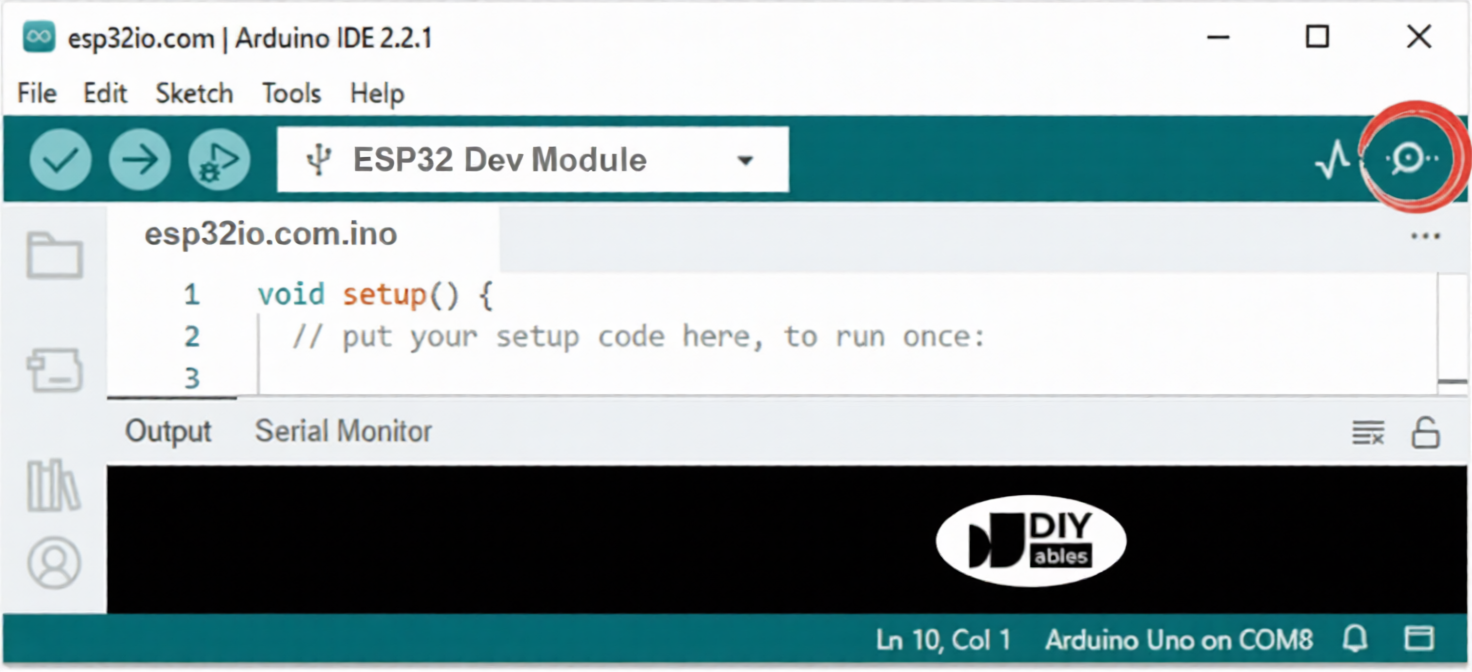Open Serial Monitor magnifier icon in toolbar
The width and height of the screenshot is (1472, 672).
pos(1411,158)
